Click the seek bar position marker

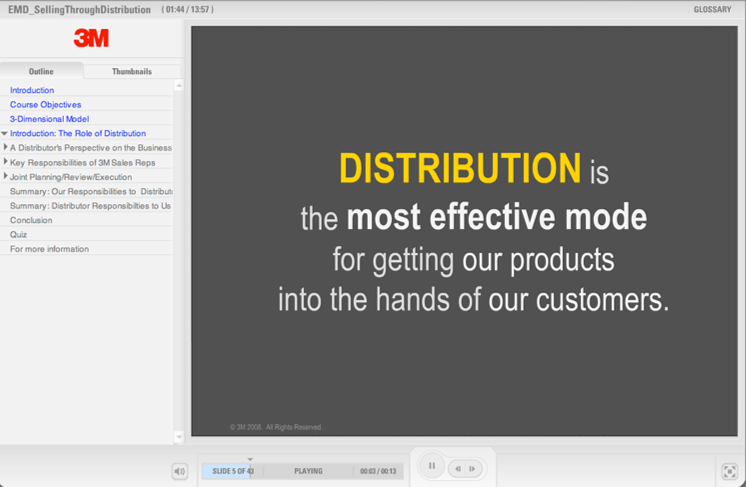point(250,459)
